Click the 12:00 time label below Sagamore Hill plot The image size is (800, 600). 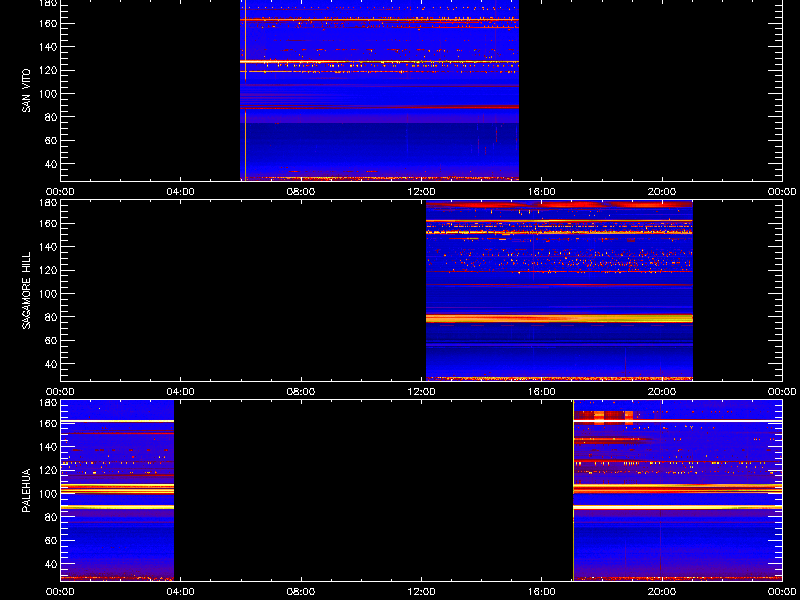[421, 392]
